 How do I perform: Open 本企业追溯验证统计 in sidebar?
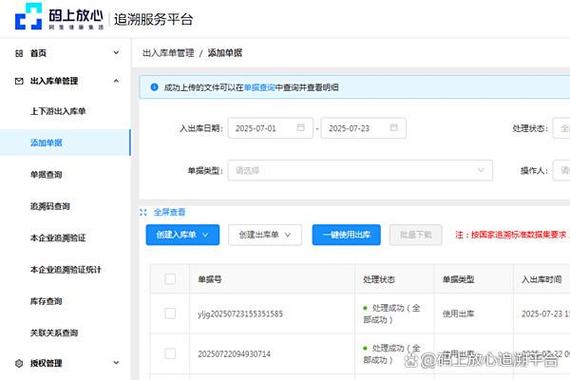click(66, 269)
